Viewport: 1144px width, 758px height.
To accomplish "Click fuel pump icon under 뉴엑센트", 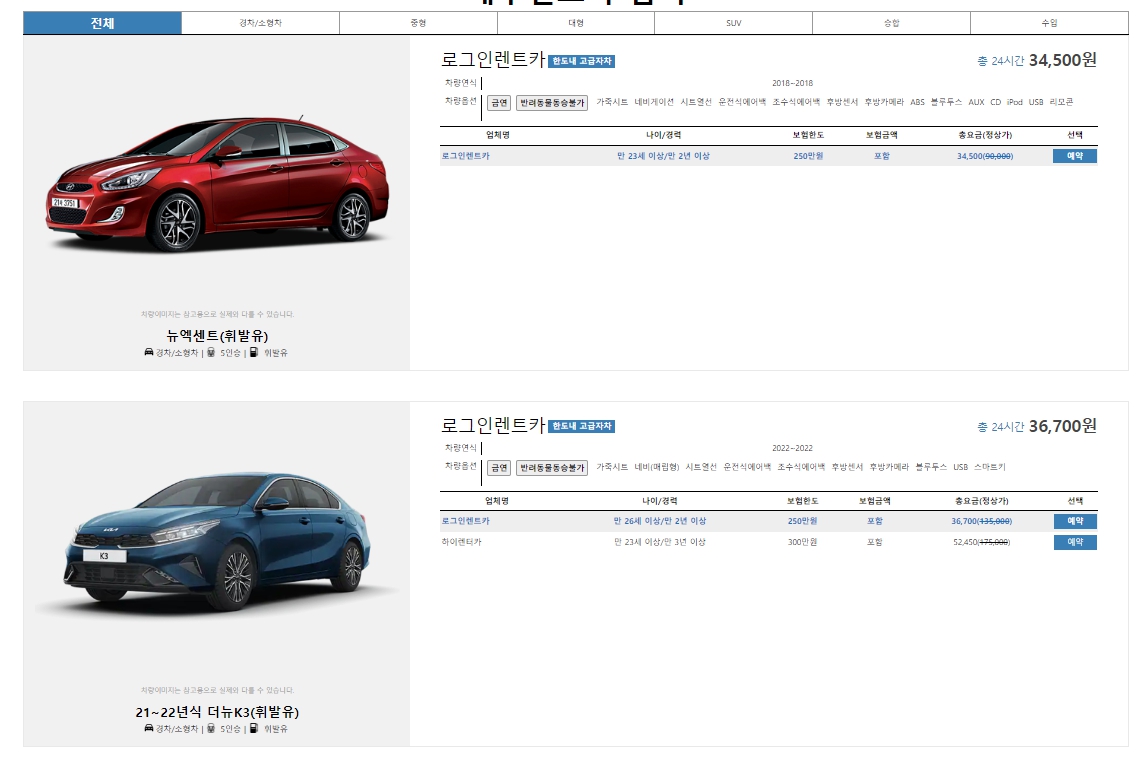I will point(254,352).
